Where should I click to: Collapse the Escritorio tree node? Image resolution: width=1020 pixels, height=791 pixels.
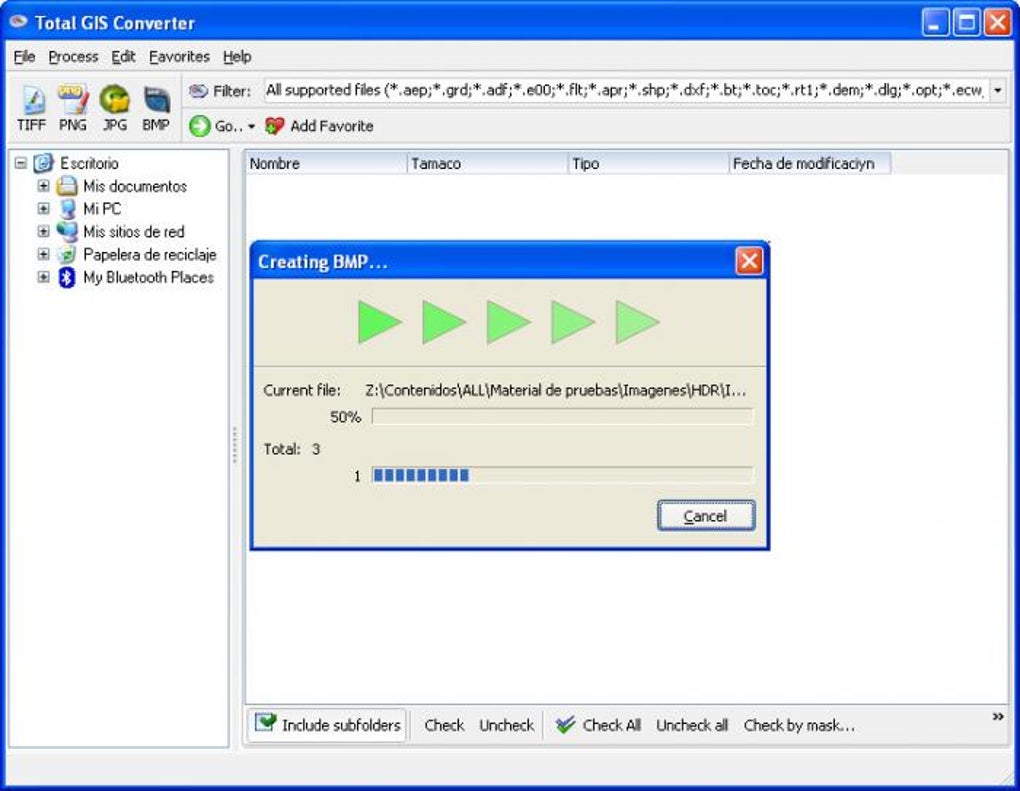(21, 163)
